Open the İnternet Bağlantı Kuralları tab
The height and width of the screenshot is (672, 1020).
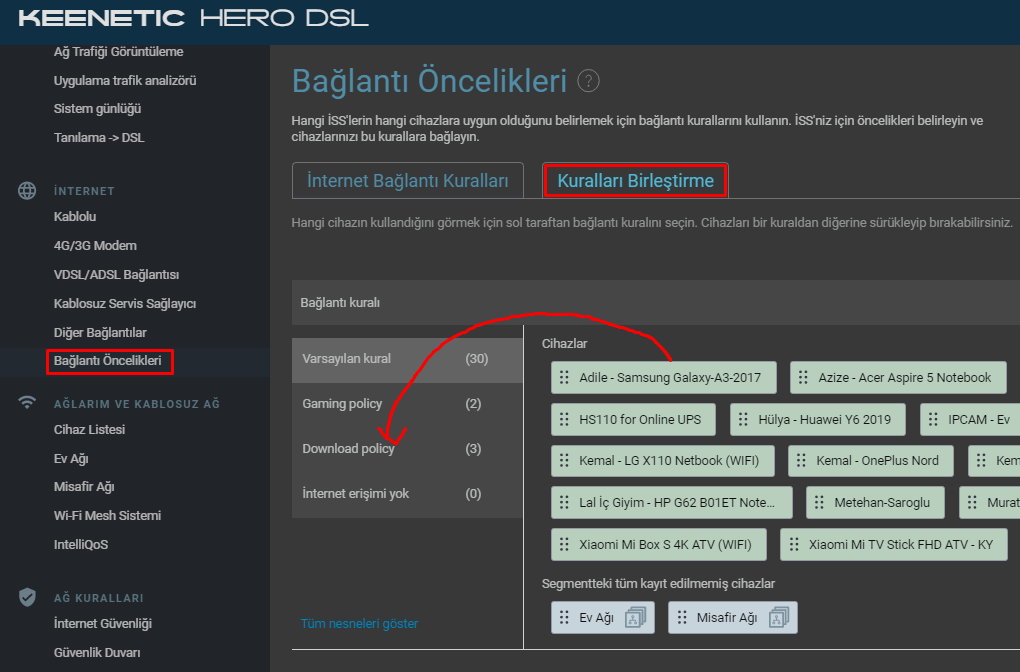coord(408,180)
